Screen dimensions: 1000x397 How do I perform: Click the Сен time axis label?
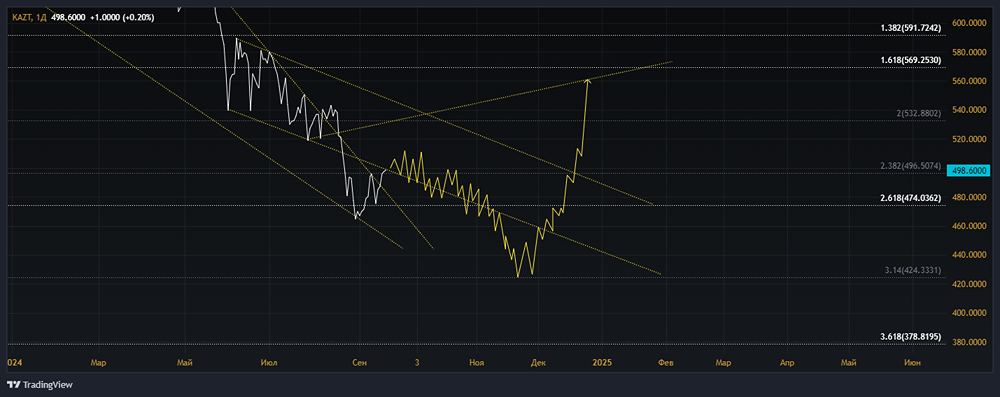click(360, 363)
